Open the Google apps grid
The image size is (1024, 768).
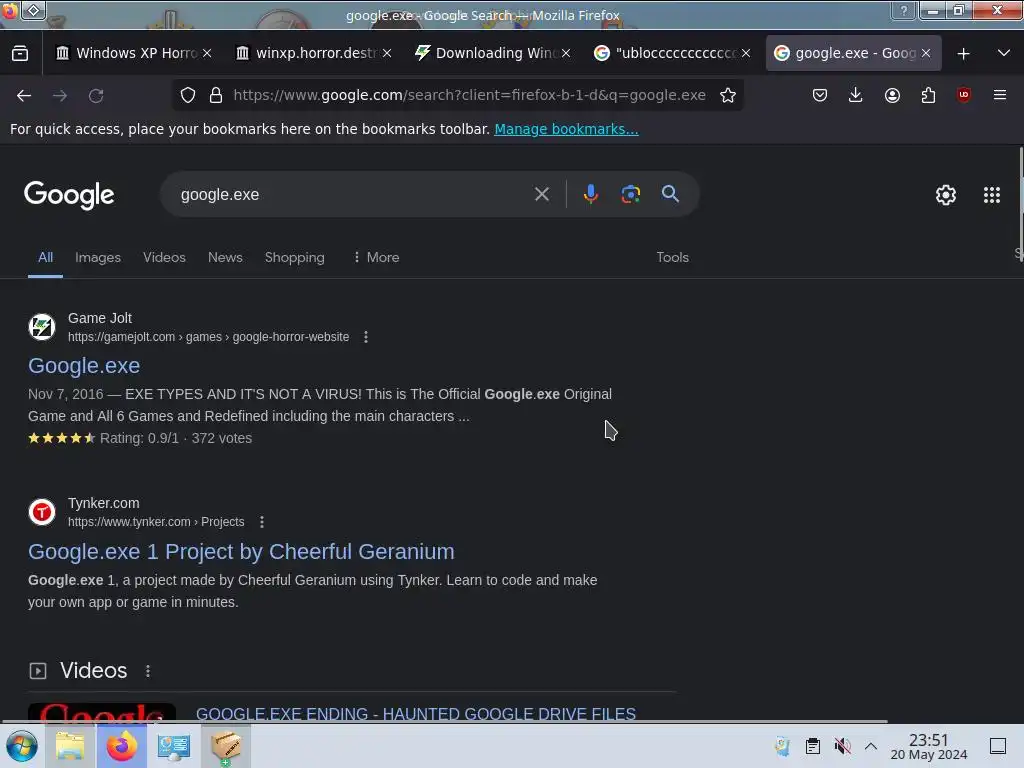(991, 195)
